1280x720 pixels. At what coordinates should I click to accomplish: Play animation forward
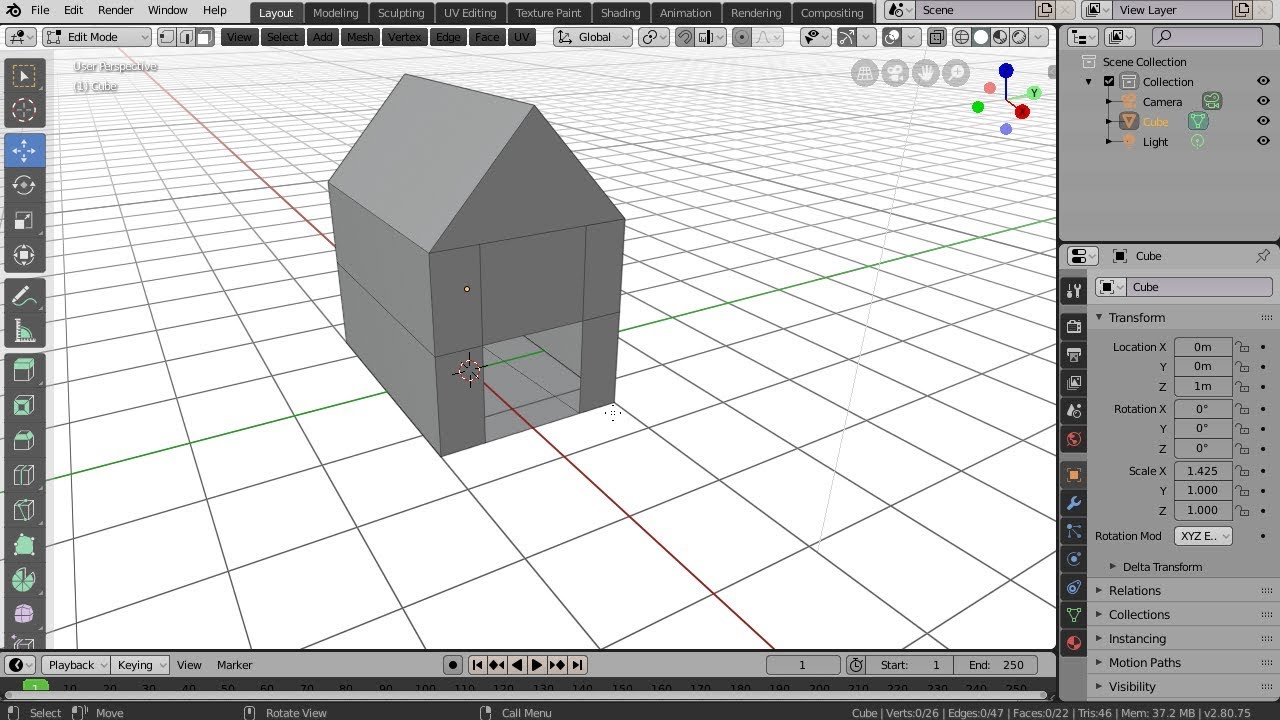(537, 665)
